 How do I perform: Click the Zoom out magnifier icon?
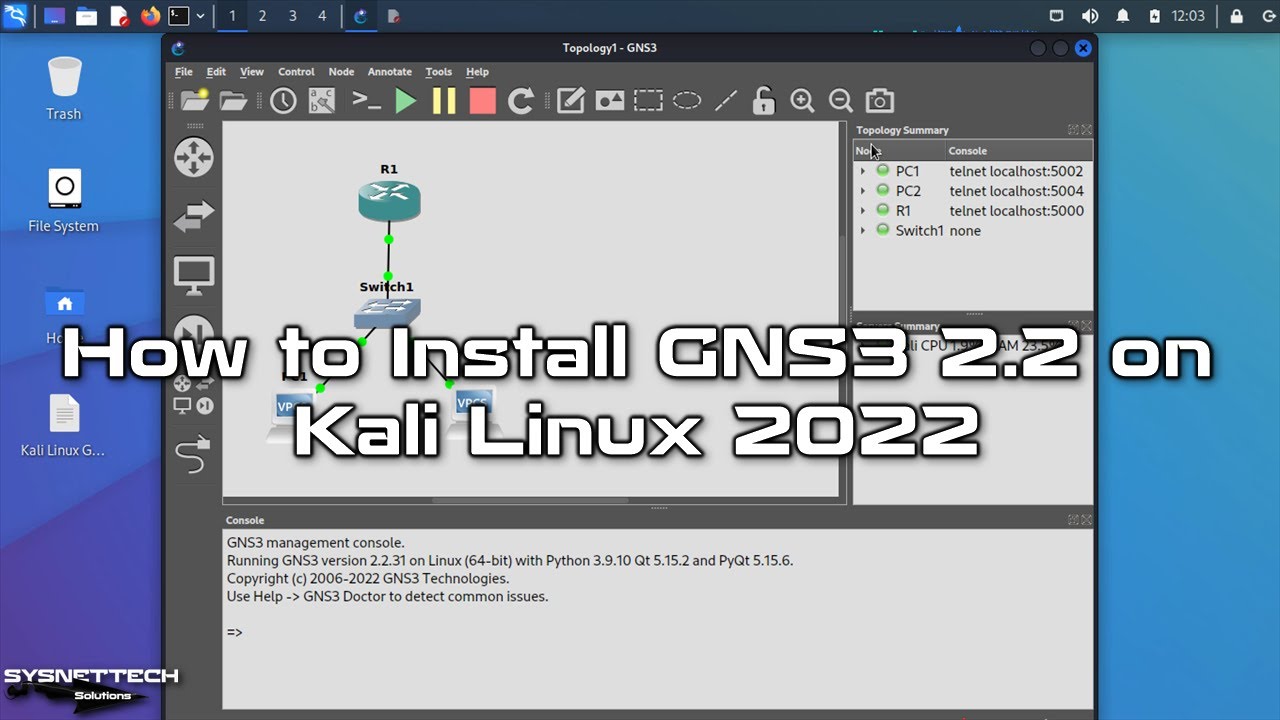(x=841, y=100)
